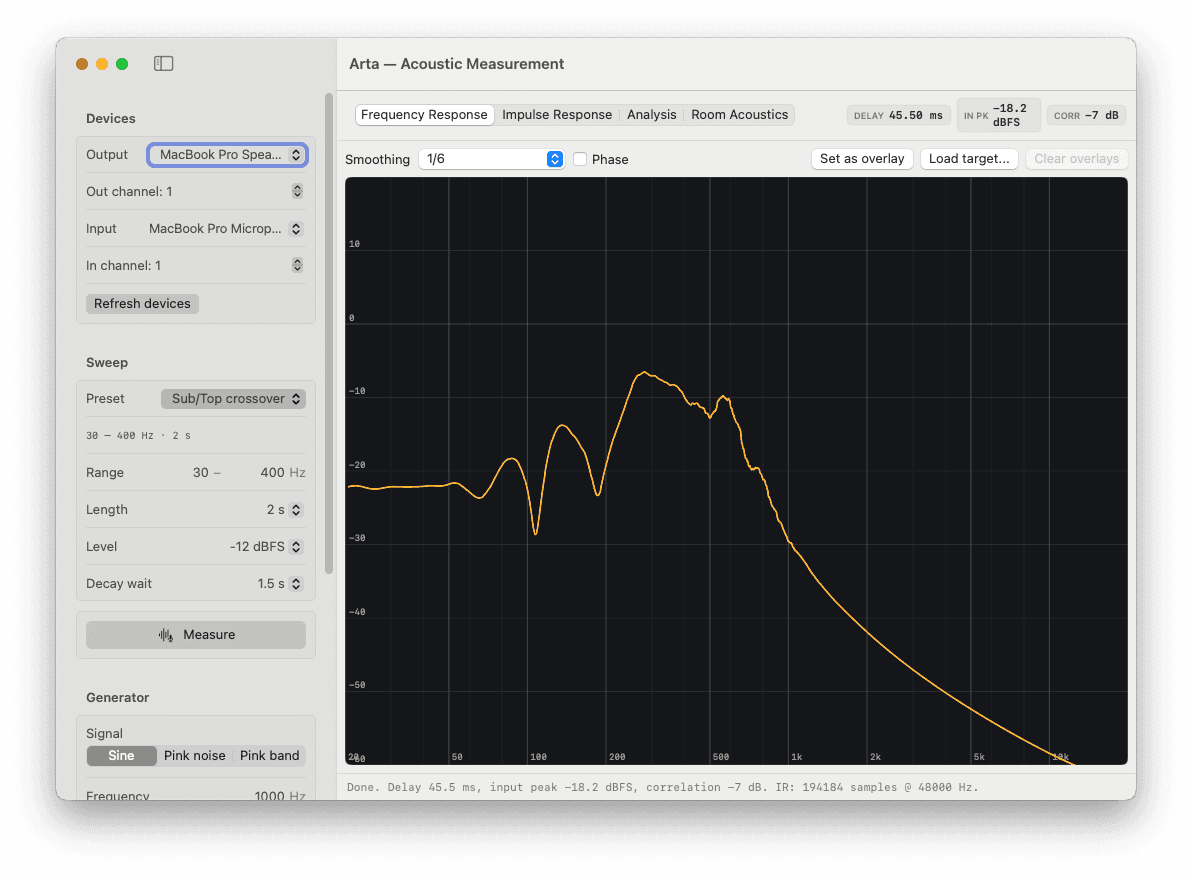Click the generator Frequency 1000 Hz field
Viewport: 1192px width, 874px height.
(x=195, y=794)
